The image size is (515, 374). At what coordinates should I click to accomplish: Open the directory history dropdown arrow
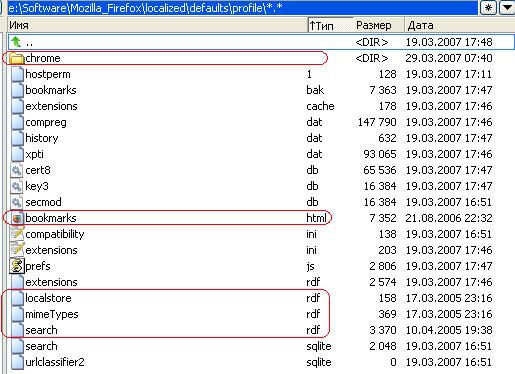click(507, 8)
